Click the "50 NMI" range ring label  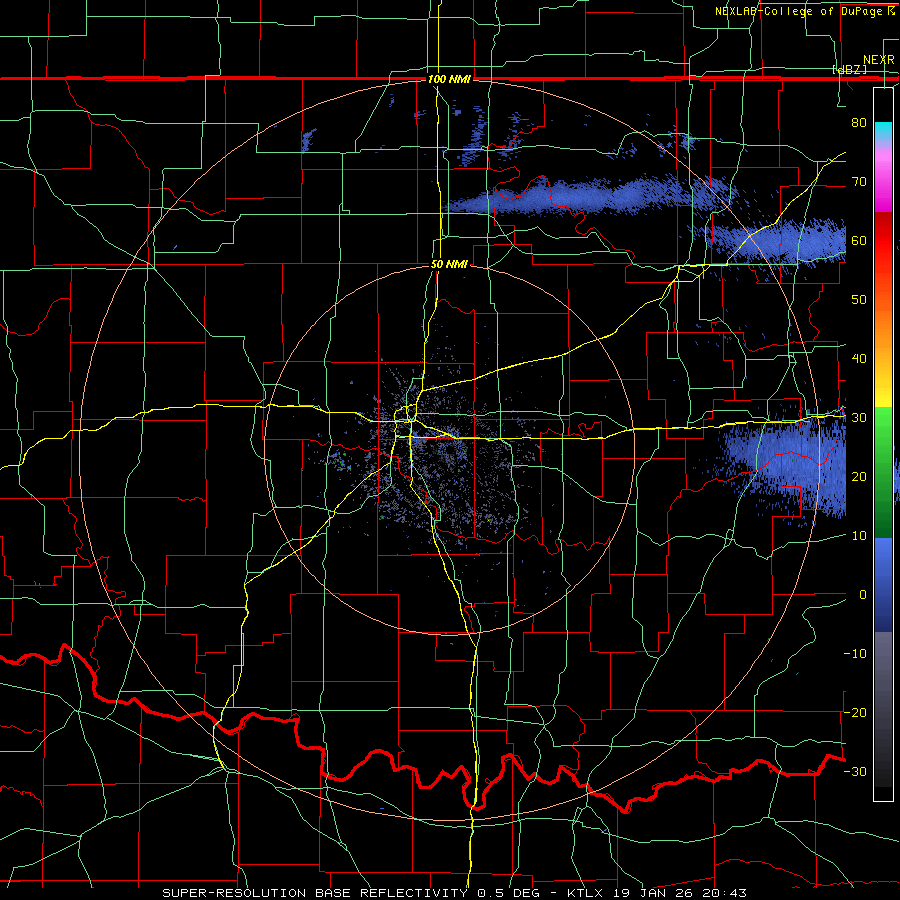(x=449, y=265)
